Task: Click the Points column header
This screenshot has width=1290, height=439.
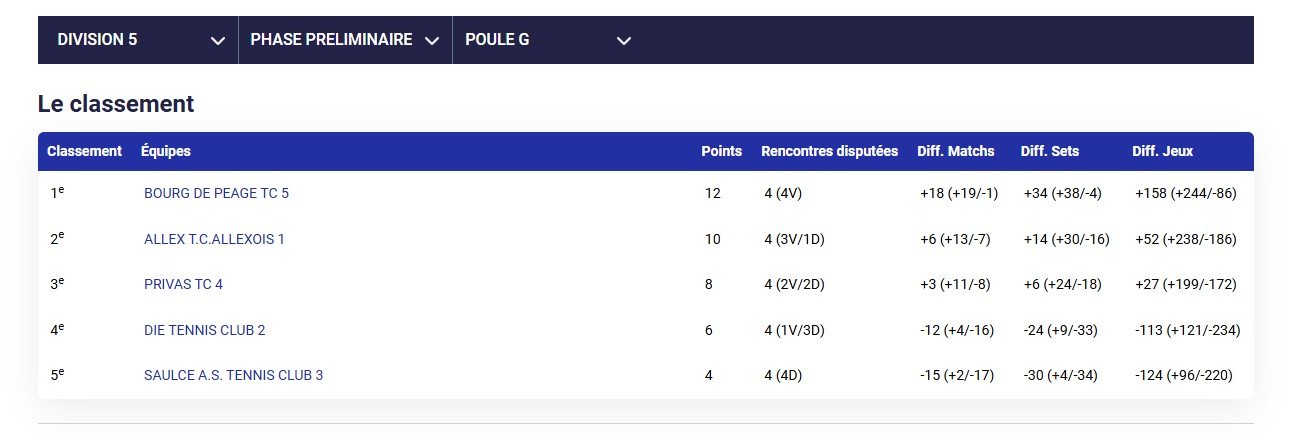Action: [722, 151]
